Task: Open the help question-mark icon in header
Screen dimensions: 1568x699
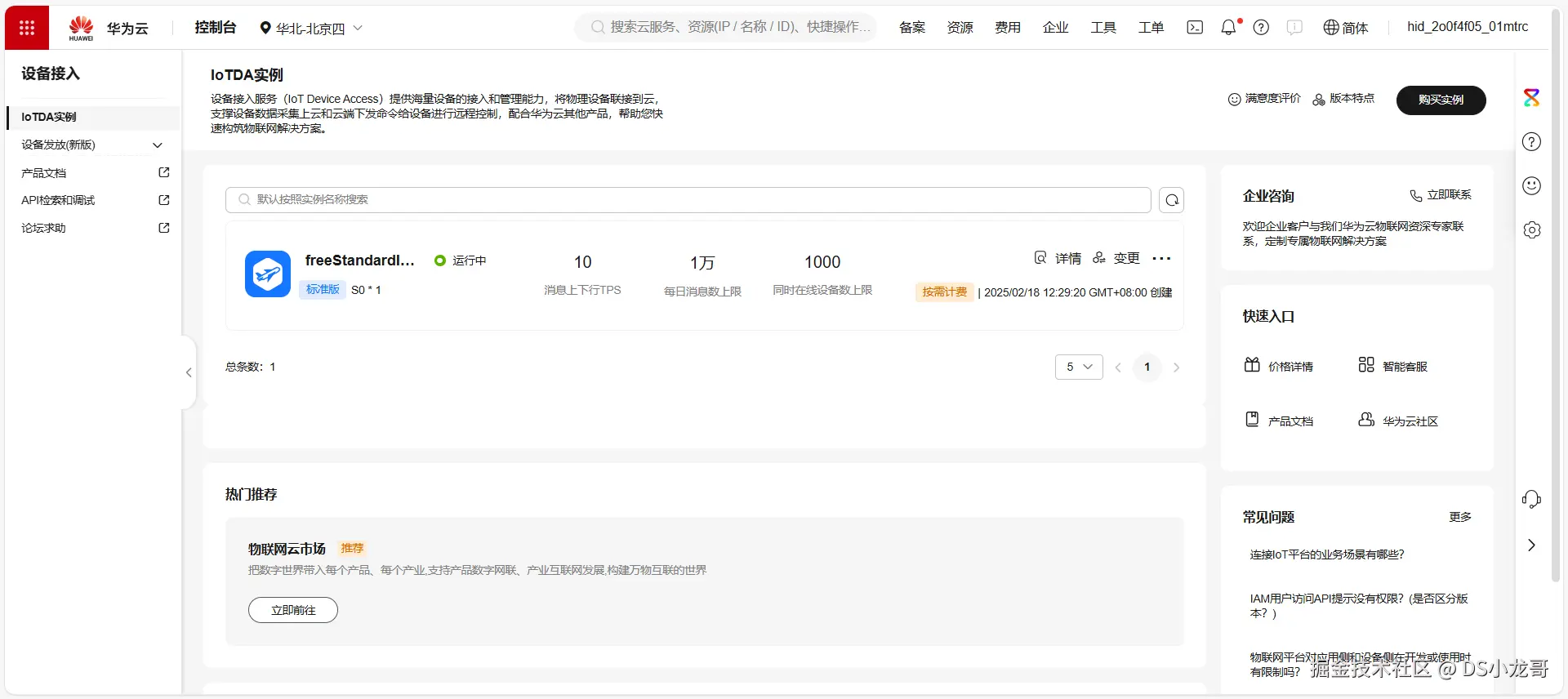Action: coord(1261,28)
